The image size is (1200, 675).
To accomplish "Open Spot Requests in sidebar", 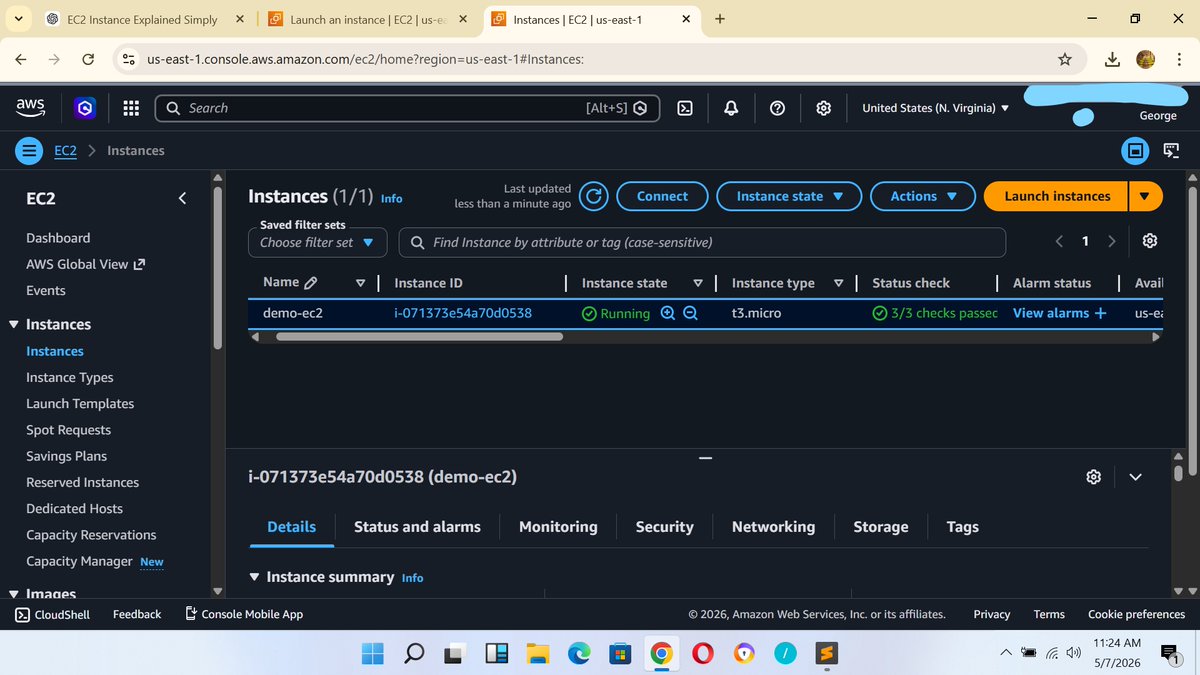I will point(68,430).
